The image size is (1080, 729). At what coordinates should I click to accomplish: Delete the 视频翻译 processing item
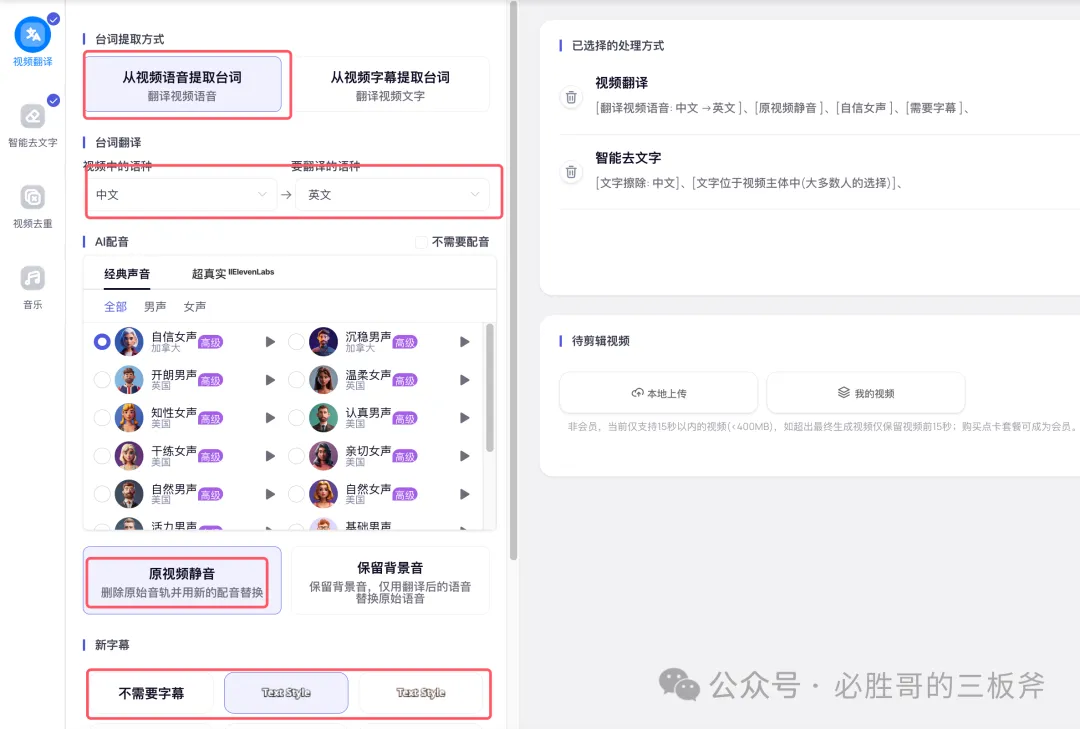tap(571, 97)
